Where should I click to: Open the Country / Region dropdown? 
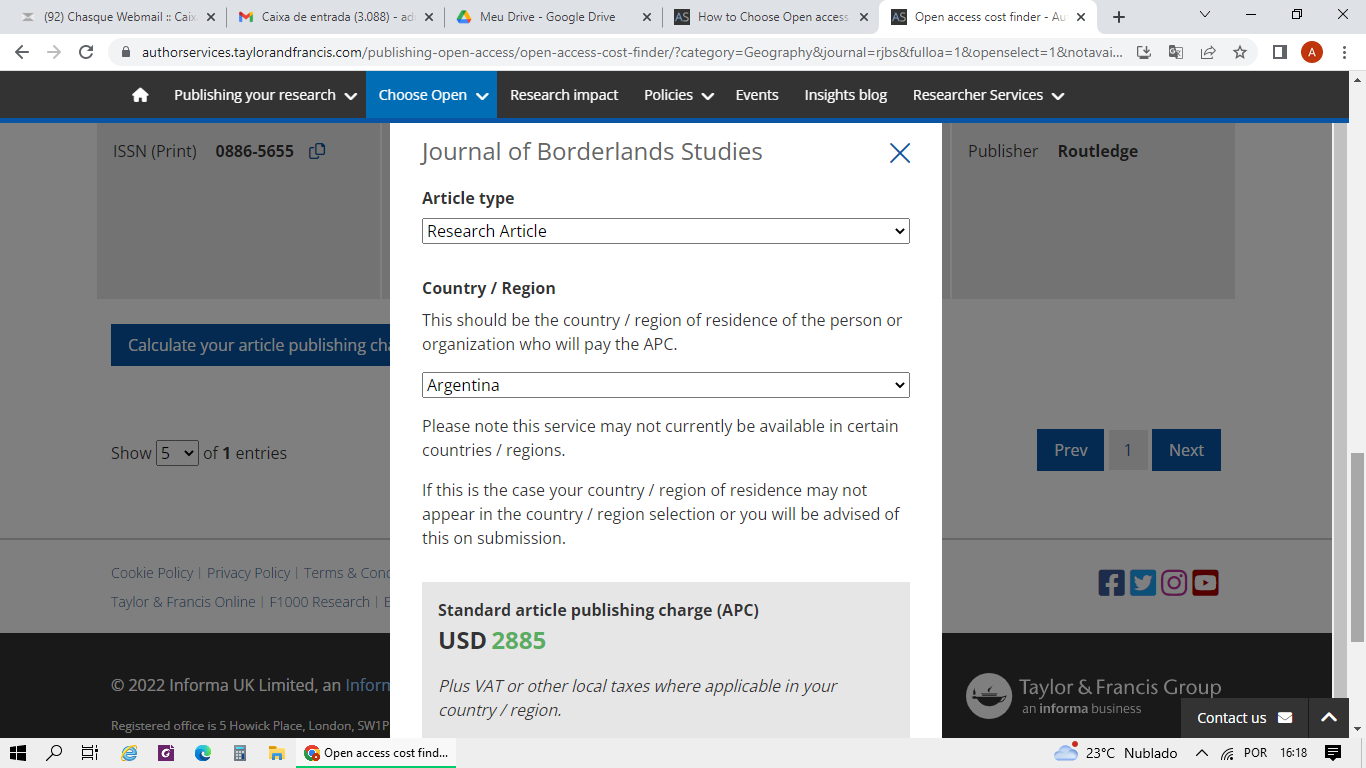tap(665, 385)
